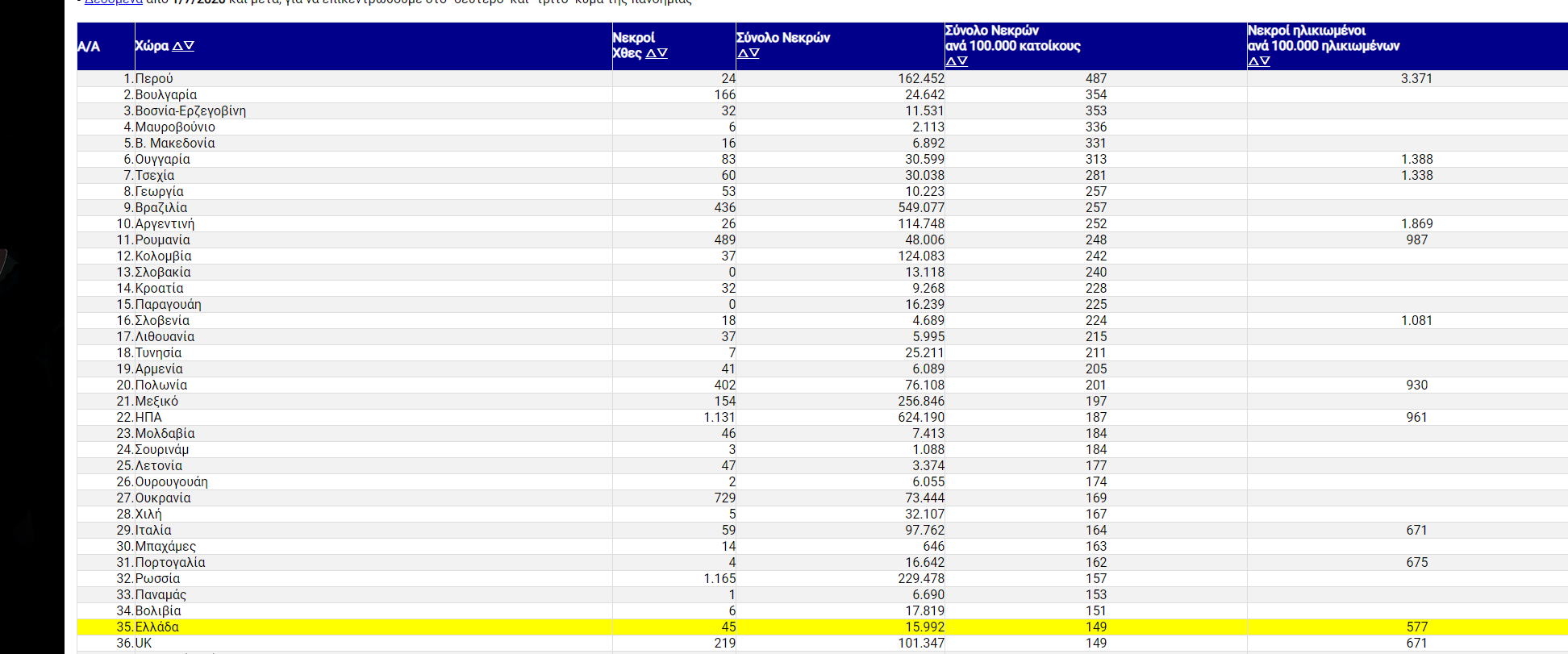Screen dimensions: 1568x654
Task: Click Greece total deaths value 15.992
Action: pyautogui.click(x=924, y=627)
